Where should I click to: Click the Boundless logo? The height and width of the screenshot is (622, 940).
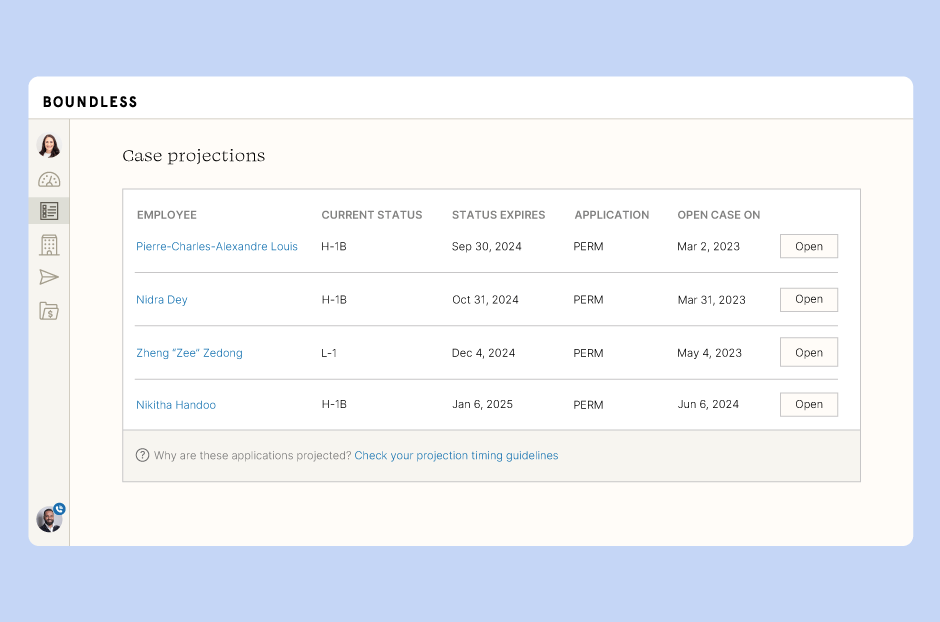click(x=90, y=102)
